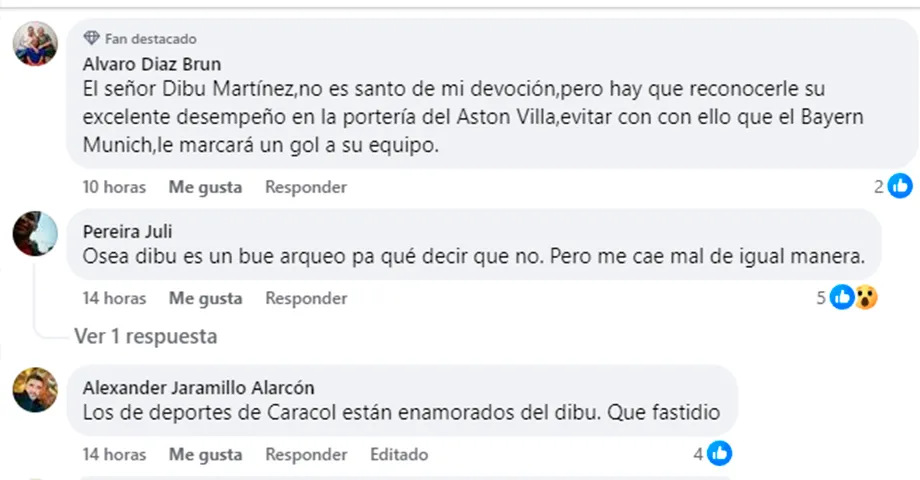
Task: Like Pereira Juli's comment with Me gusta
Action: pyautogui.click(x=205, y=298)
